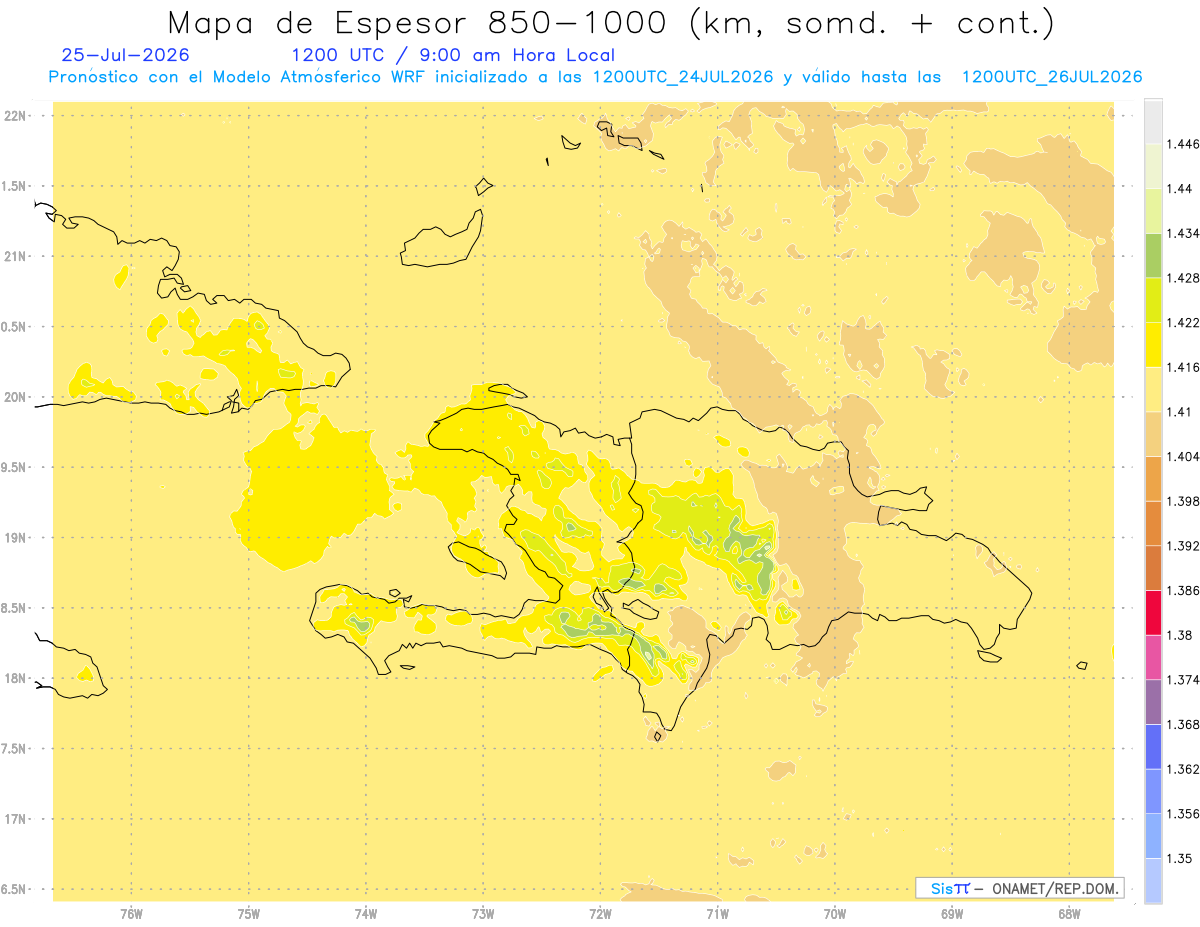
Task: Click the colorbar value 1.368
Action: [1185, 724]
